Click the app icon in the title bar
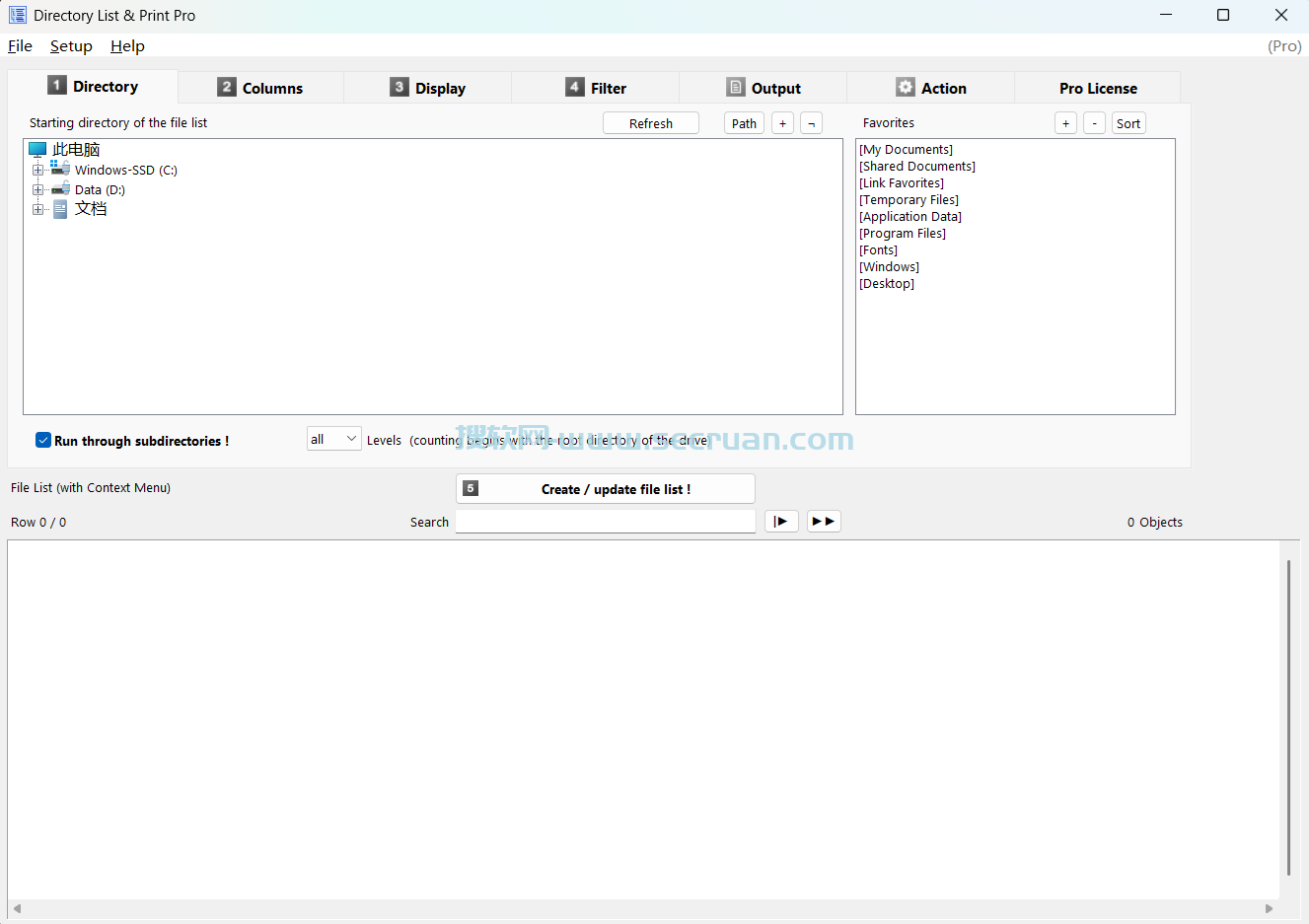Image resolution: width=1309 pixels, height=924 pixels. pyautogui.click(x=17, y=15)
